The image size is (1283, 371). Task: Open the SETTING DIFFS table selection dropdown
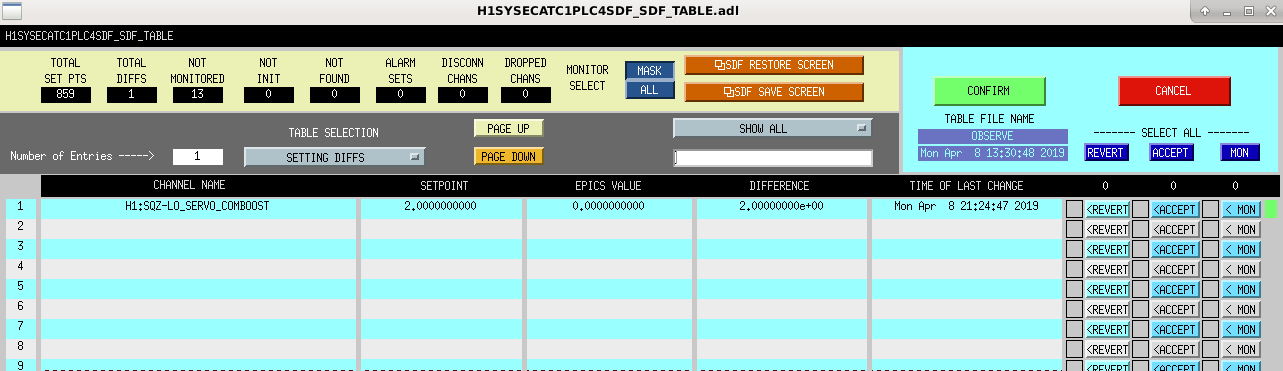[x=334, y=157]
